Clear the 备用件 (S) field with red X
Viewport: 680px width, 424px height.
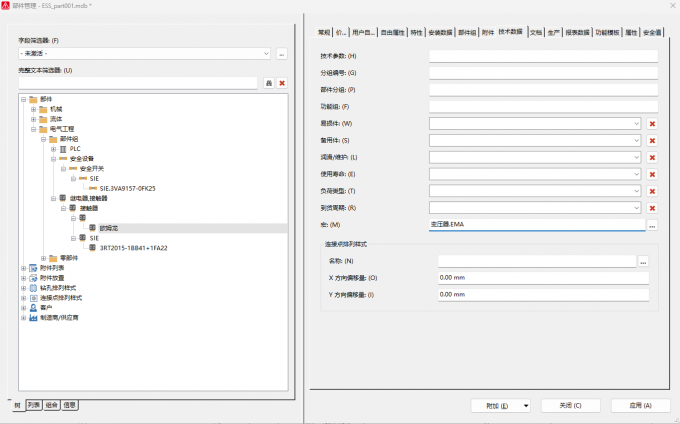[652, 141]
